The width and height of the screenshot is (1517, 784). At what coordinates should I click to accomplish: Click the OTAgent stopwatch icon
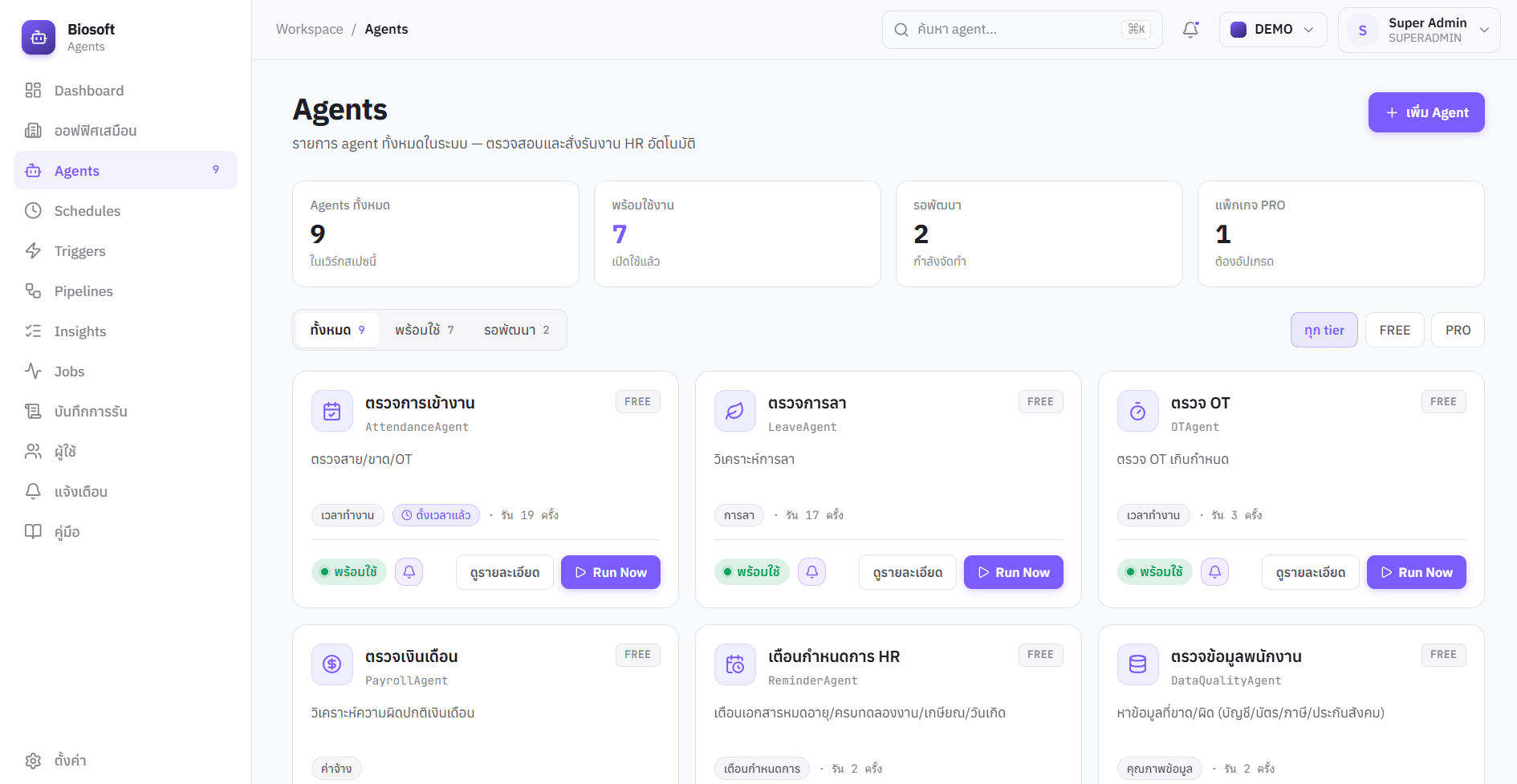coord(1138,412)
